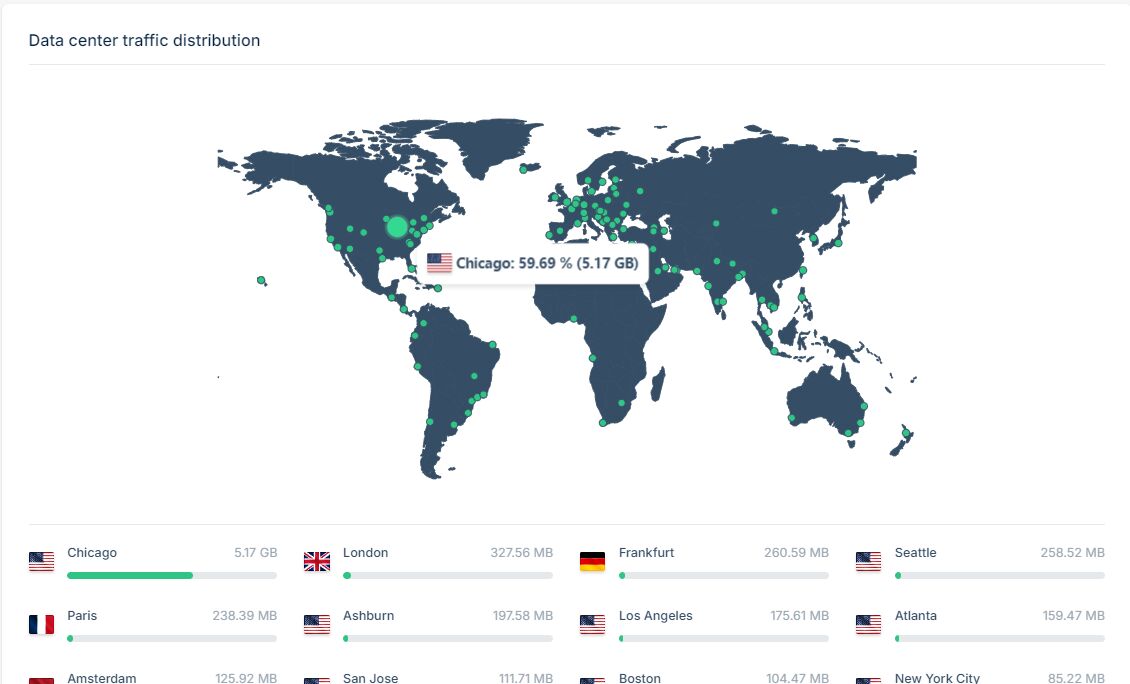Click the Paris city label
This screenshot has height=684, width=1130.
tap(82, 616)
